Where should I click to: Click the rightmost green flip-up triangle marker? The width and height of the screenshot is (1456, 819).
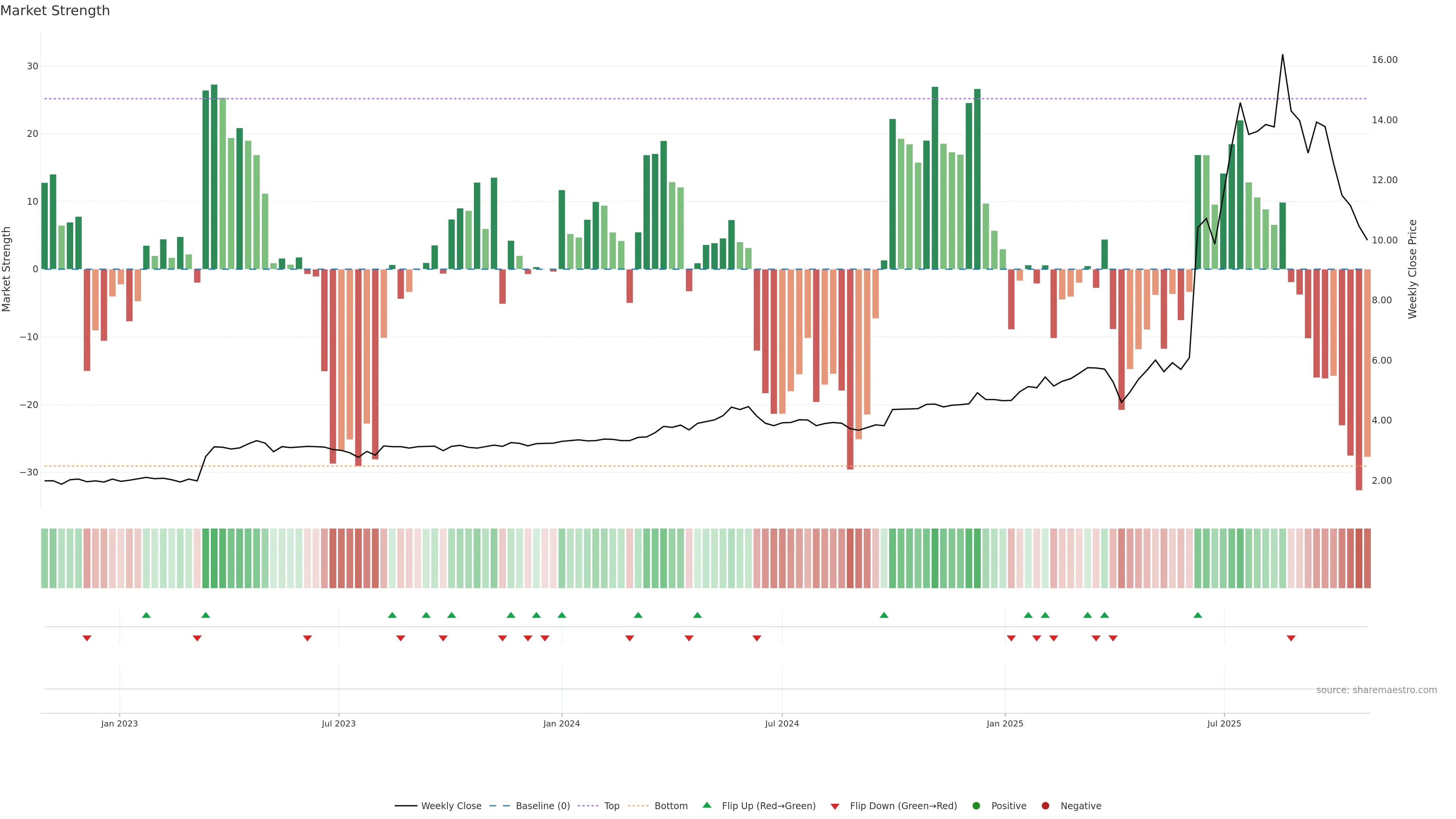pyautogui.click(x=1198, y=615)
